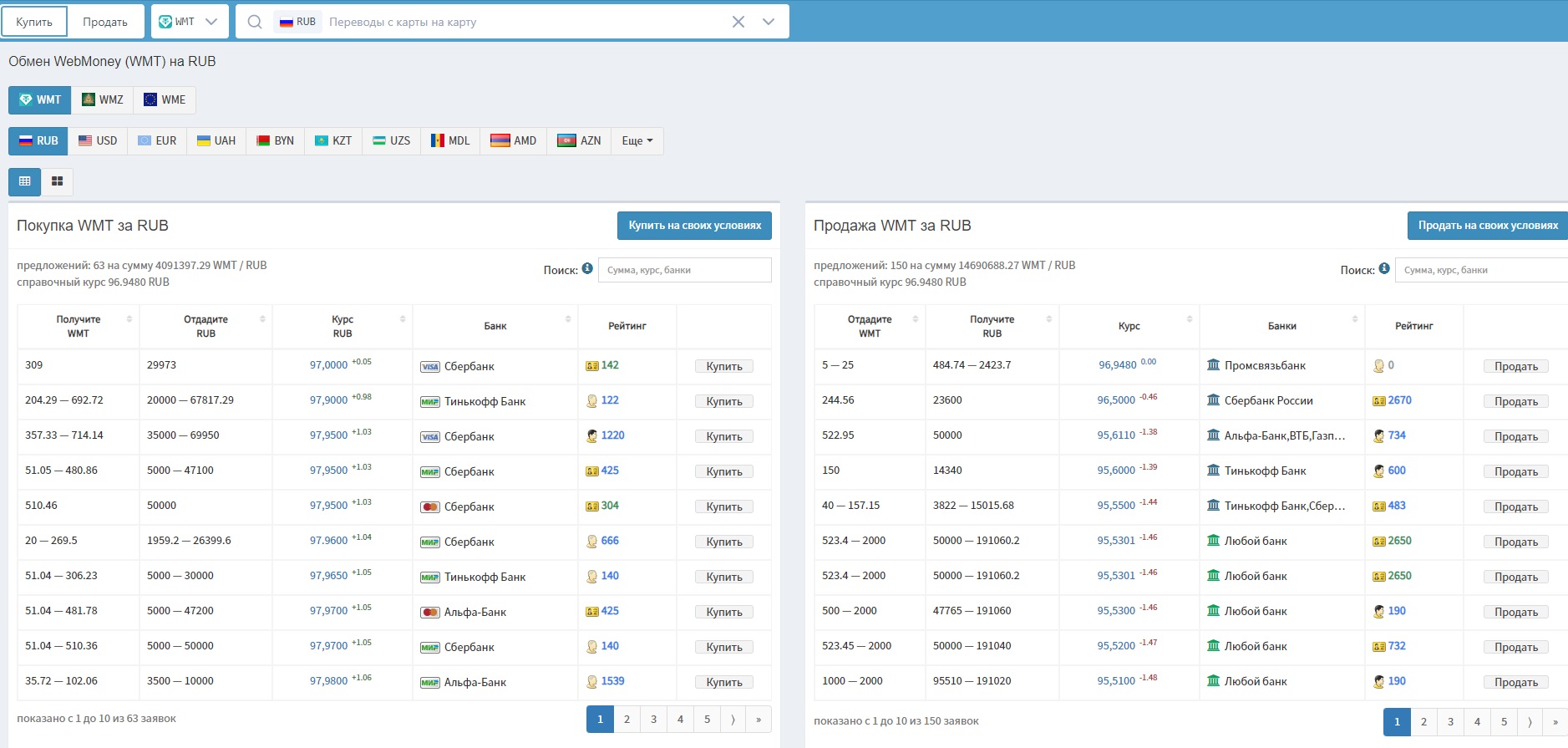Select the AMD currency tab
Image resolution: width=1568 pixels, height=748 pixels.
pos(514,140)
